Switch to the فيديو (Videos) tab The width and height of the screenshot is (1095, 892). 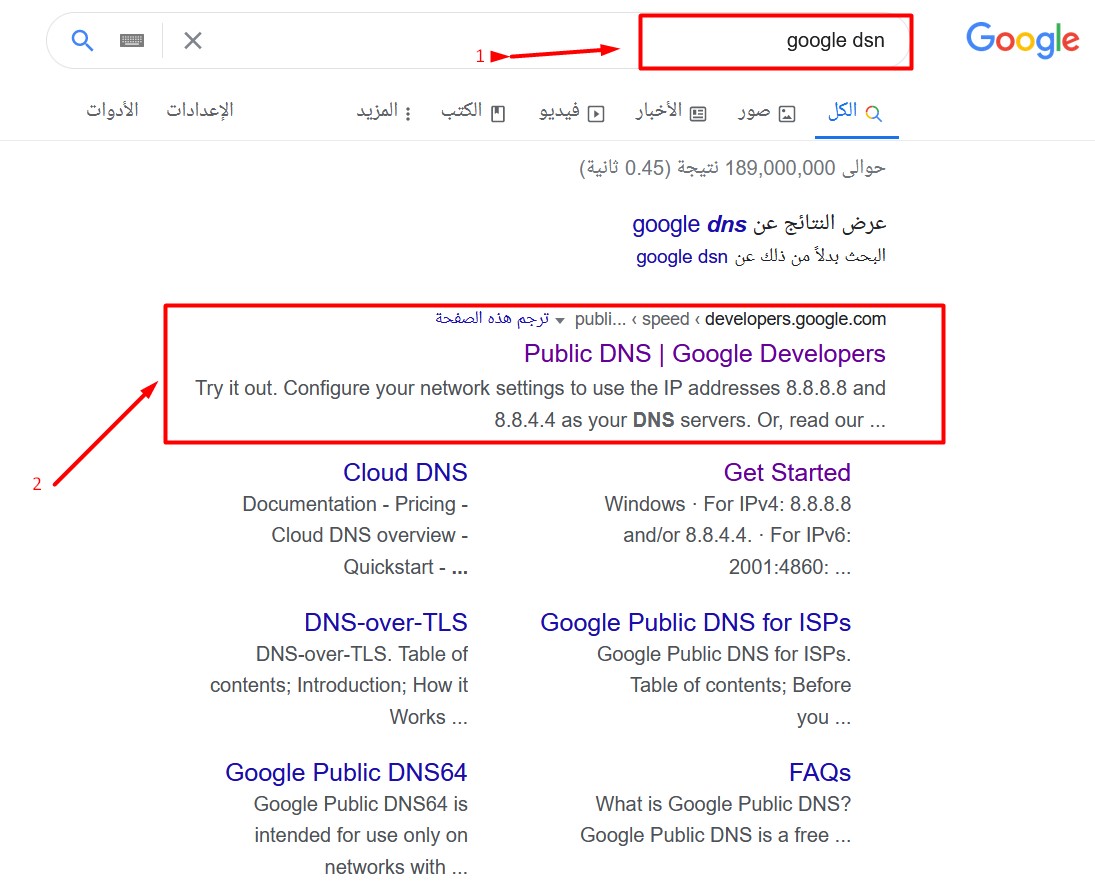coord(571,112)
